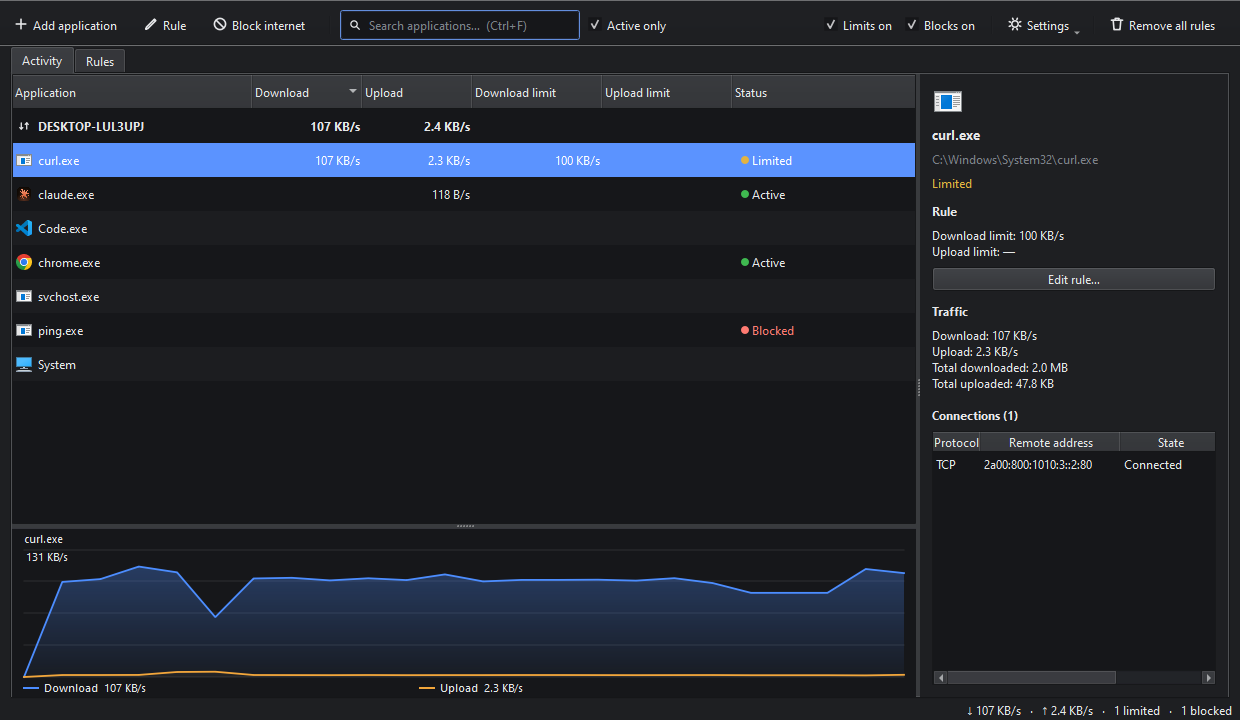
Task: Click the Block internet button label
Action: point(269,26)
